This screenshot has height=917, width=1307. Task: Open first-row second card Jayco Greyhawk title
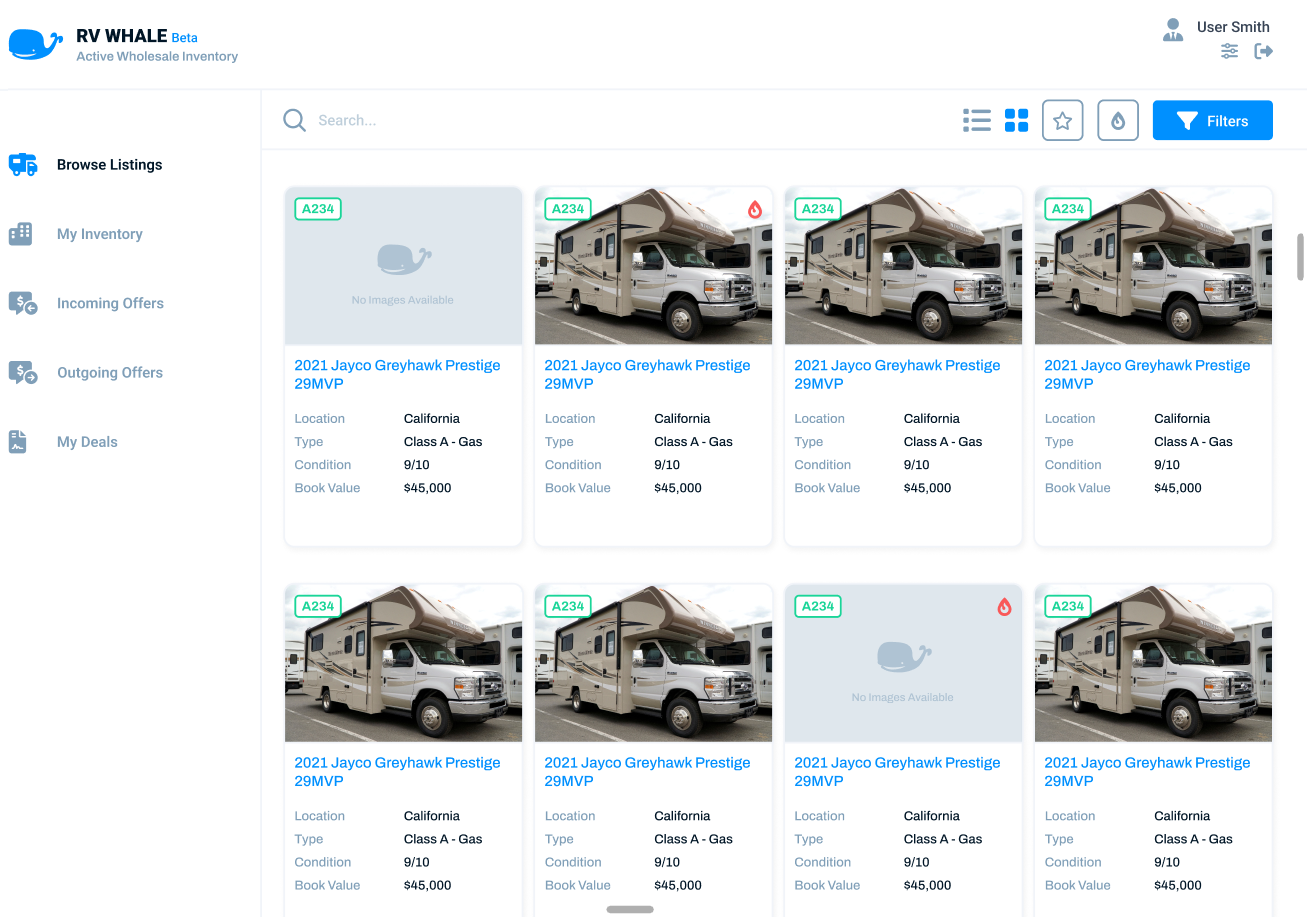[x=647, y=374]
